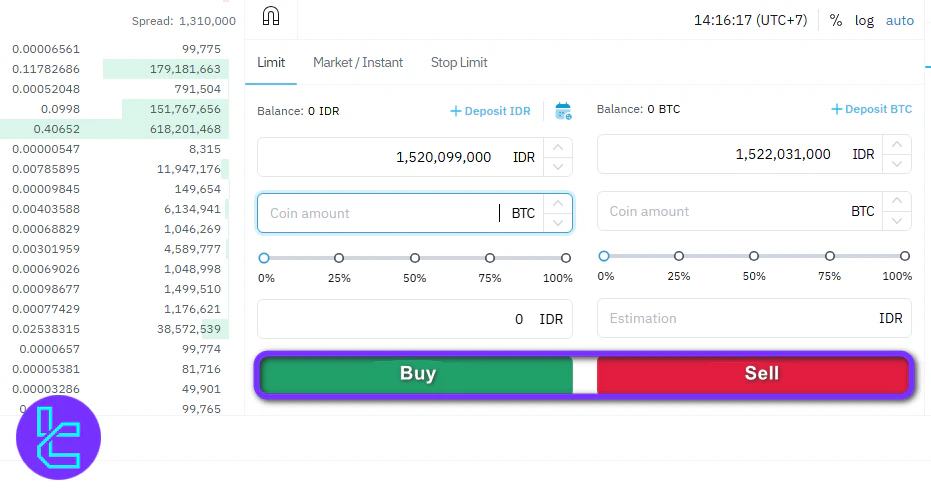Click the green Buy button
Image resolution: width=931 pixels, height=498 pixels.
pos(417,373)
